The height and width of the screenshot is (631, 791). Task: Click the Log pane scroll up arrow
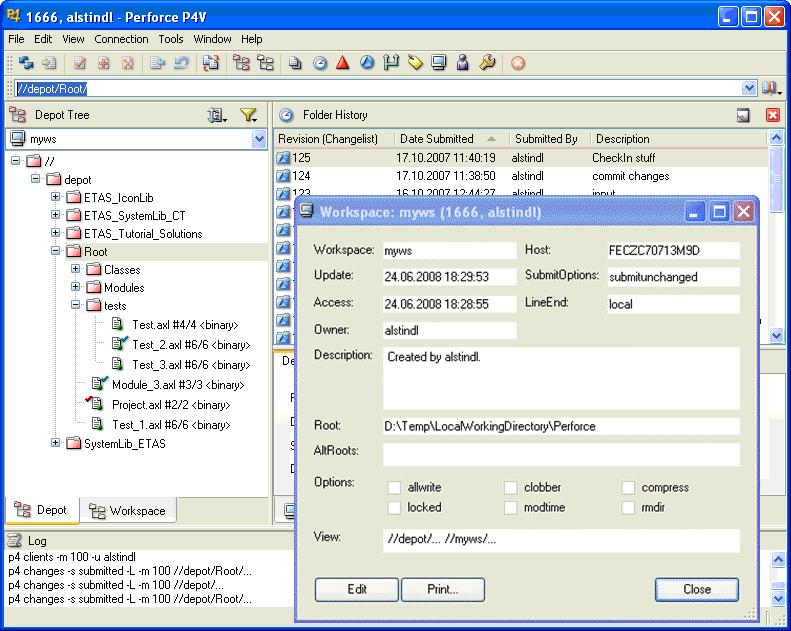[778, 559]
